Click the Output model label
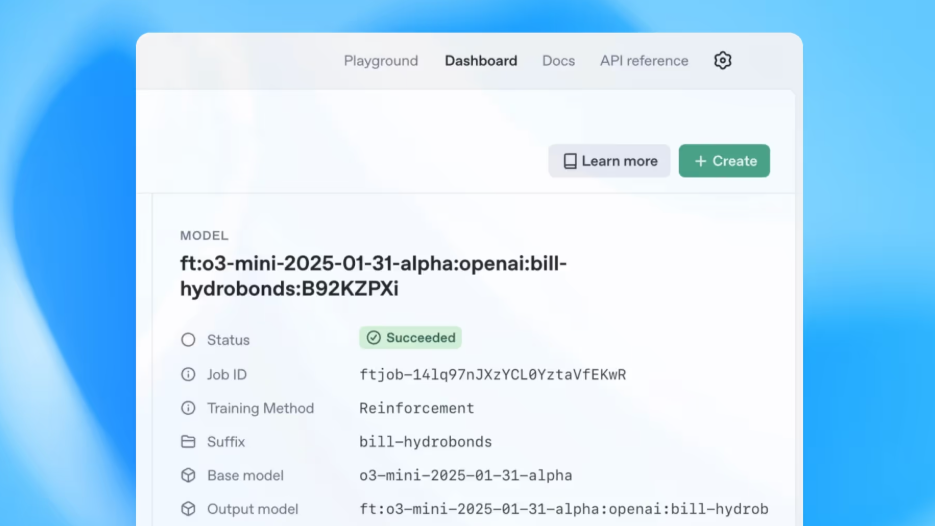Viewport: 935px width, 526px height. click(x=252, y=509)
